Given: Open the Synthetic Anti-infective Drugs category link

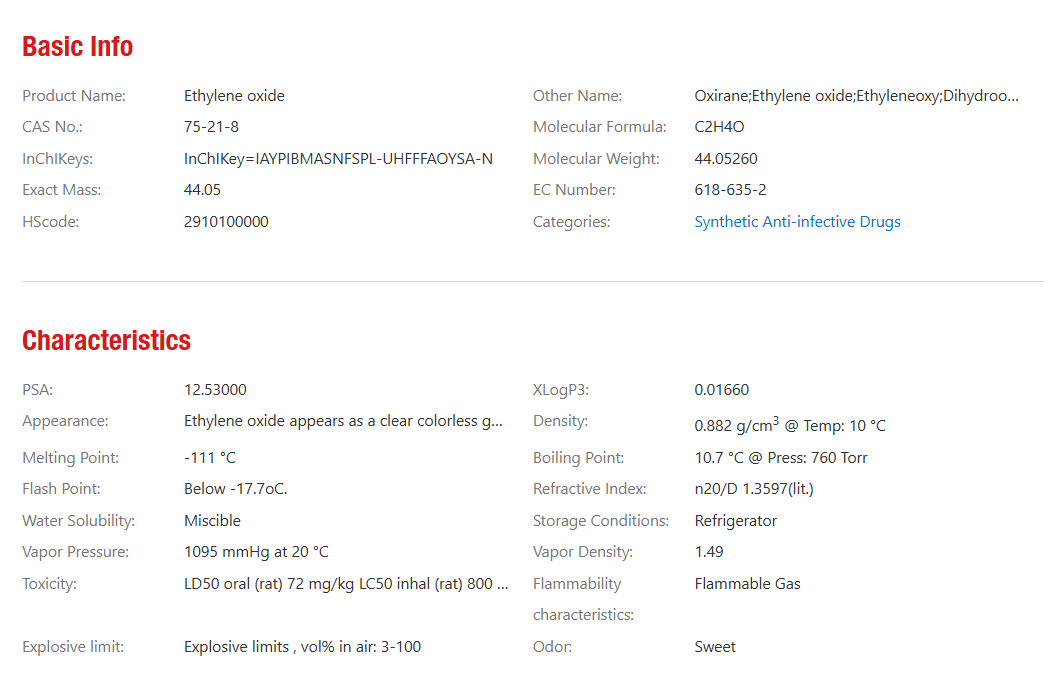Looking at the screenshot, I should (x=797, y=222).
